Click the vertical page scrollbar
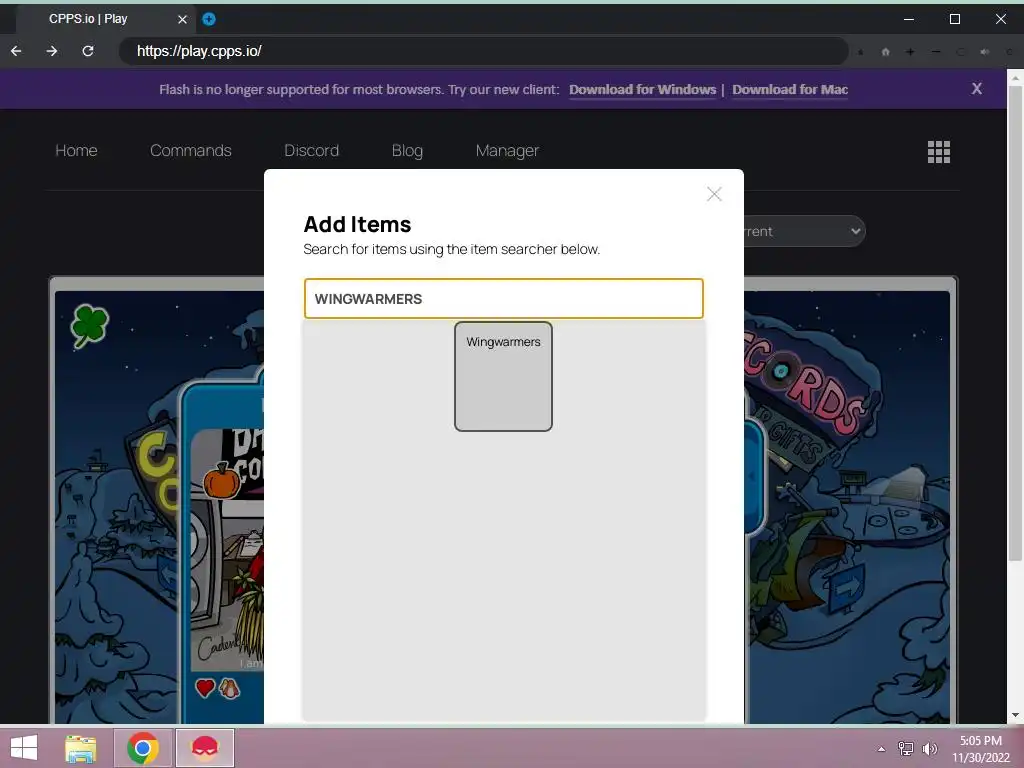Screen dimensions: 1024x768 pyautogui.click(x=1016, y=323)
